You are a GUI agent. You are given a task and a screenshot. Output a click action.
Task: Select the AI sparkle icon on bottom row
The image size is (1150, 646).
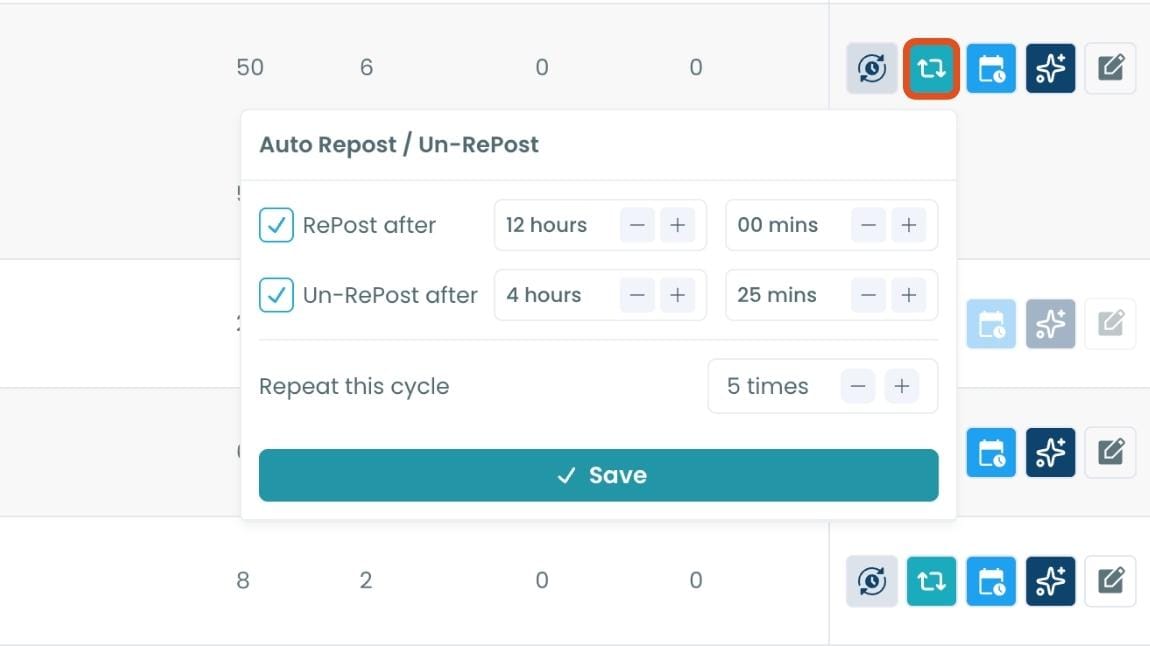coord(1050,581)
